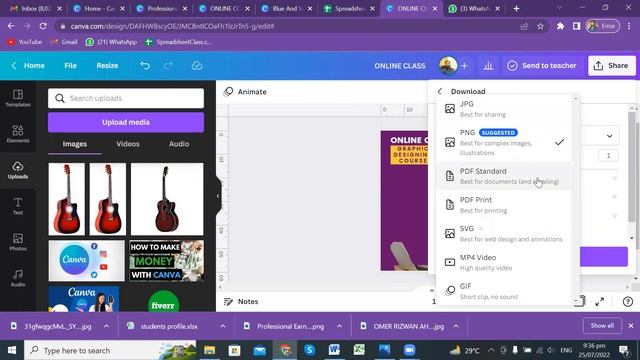Expand options for students profile.xlsx download
Viewport: 640px width, 360px height.
pyautogui.click(x=223, y=326)
